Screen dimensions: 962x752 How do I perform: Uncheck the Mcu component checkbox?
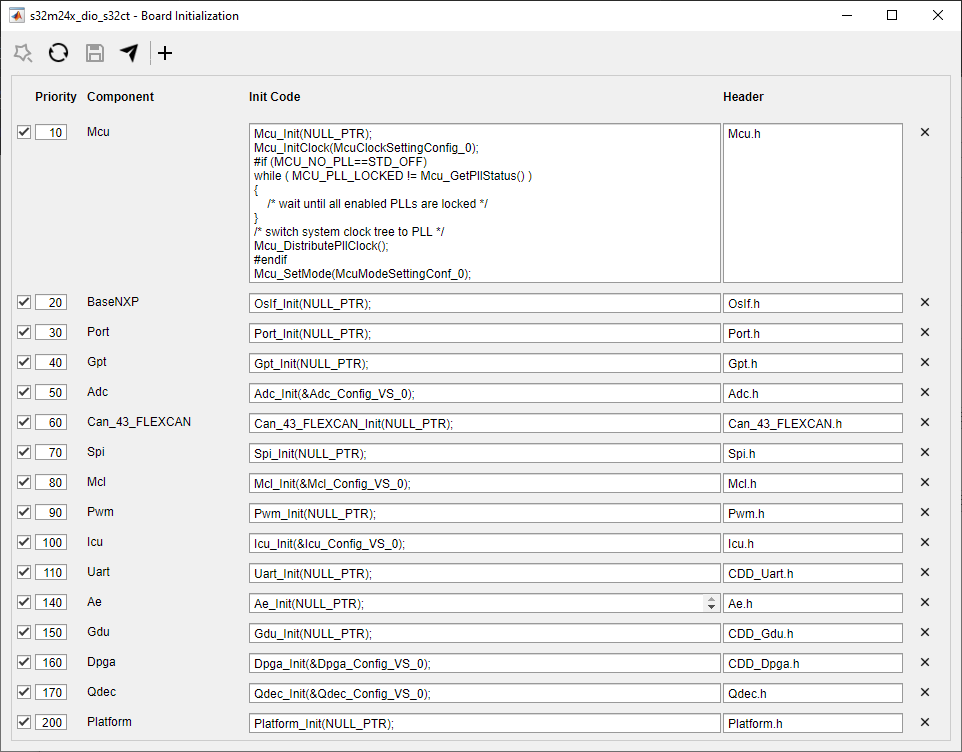tap(24, 132)
